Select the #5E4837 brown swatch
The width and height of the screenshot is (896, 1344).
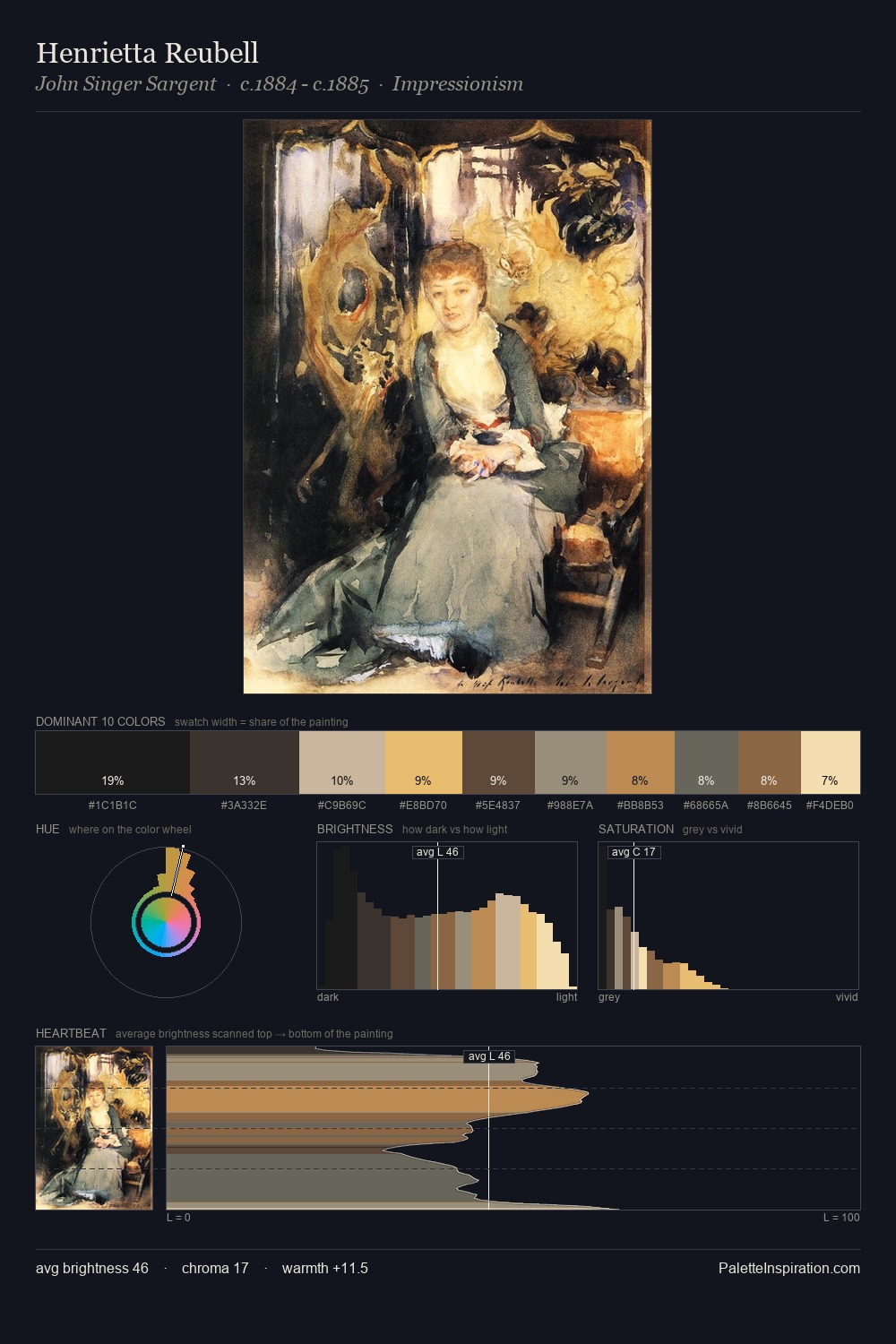coord(498,762)
